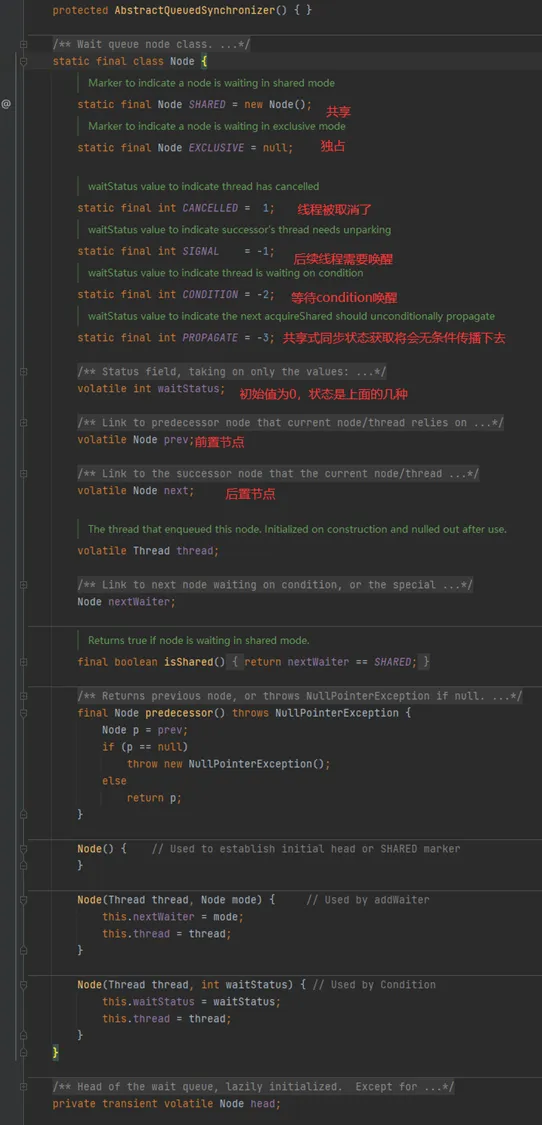The image size is (542, 1125).
Task: Expand folded body of isShared() return statement
Action: (330, 662)
